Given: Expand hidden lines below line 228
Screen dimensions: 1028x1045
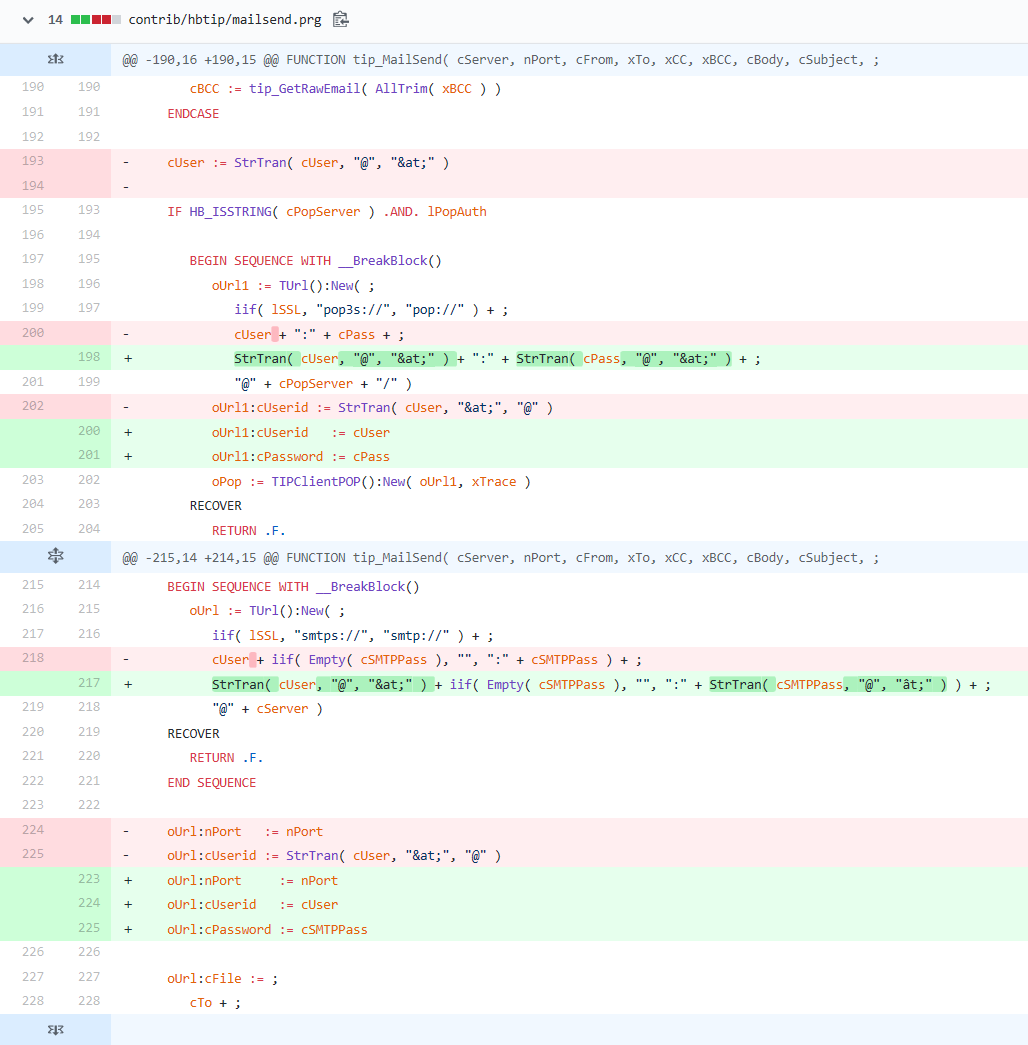Looking at the screenshot, I should (x=56, y=1029).
